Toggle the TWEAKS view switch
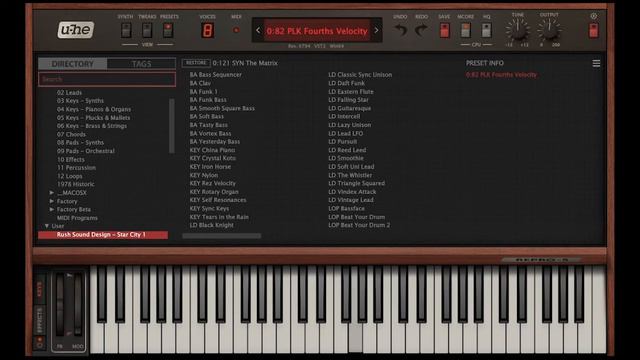Image resolution: width=640 pixels, height=360 pixels. click(147, 30)
